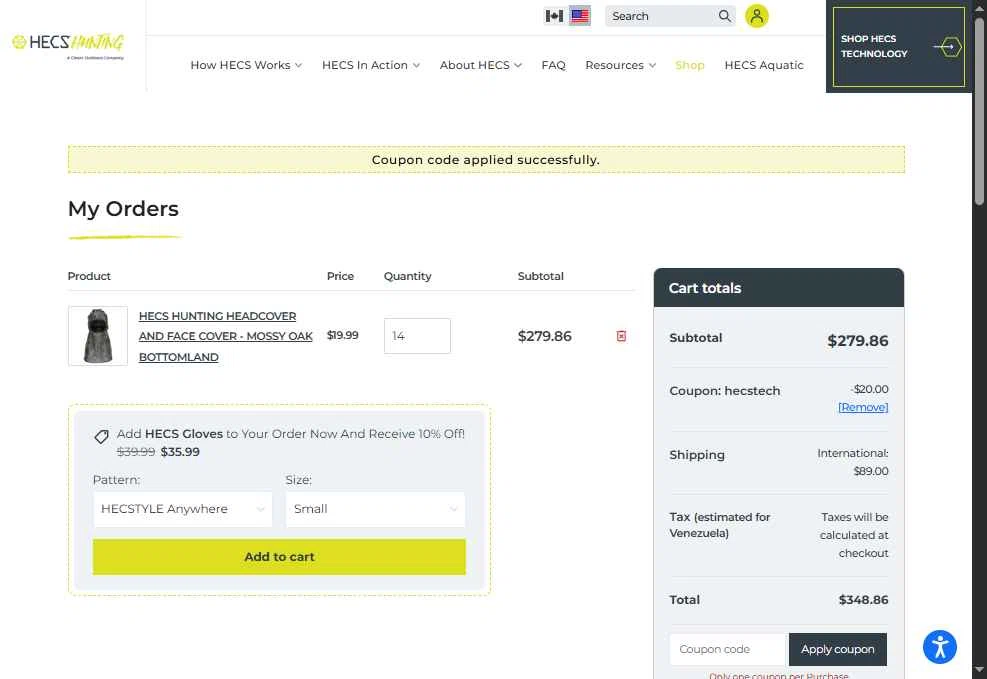
Task: Focus the Search field
Action: click(663, 16)
